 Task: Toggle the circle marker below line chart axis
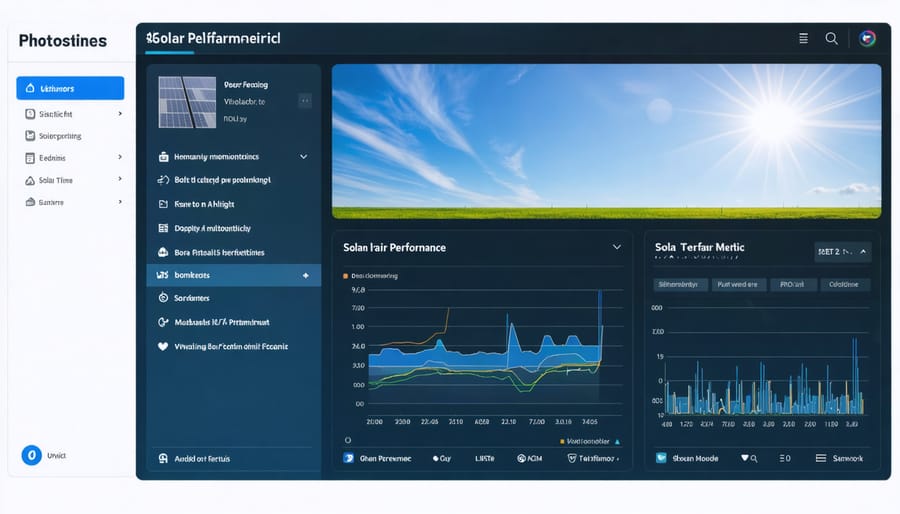348,439
